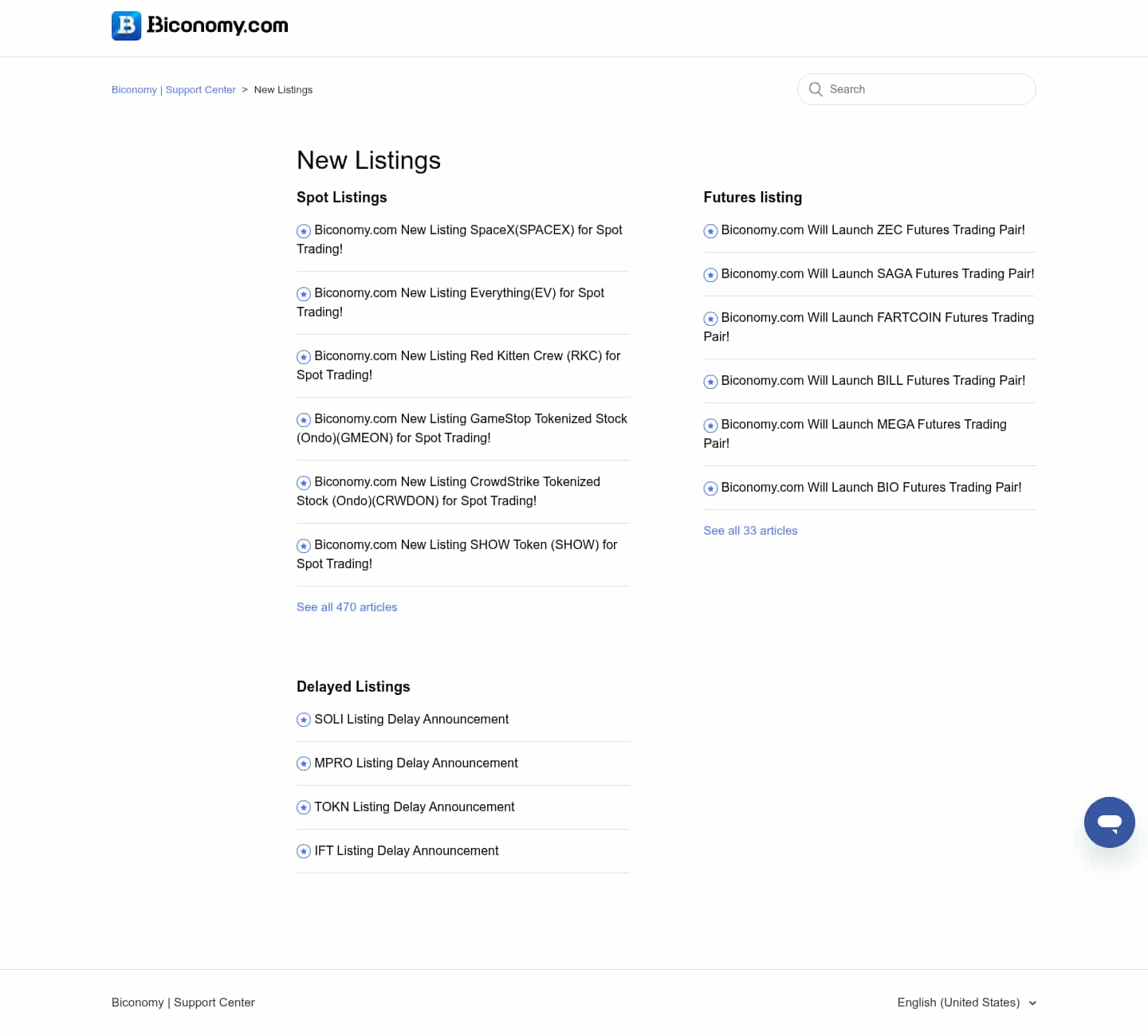Click star icon beside CrowdStrike listing
The width and height of the screenshot is (1148, 1036).
pos(304,483)
